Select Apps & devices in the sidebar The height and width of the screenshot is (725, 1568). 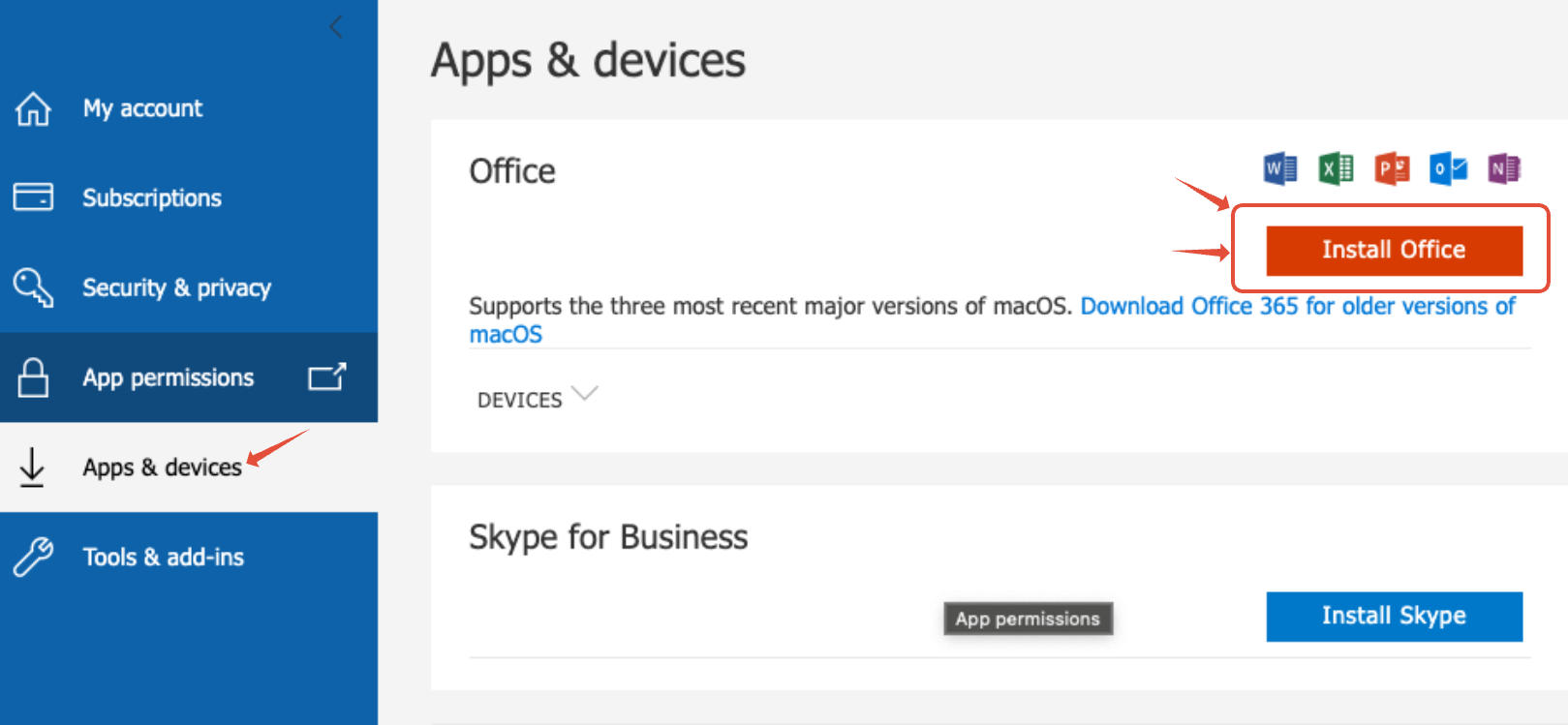(189, 468)
